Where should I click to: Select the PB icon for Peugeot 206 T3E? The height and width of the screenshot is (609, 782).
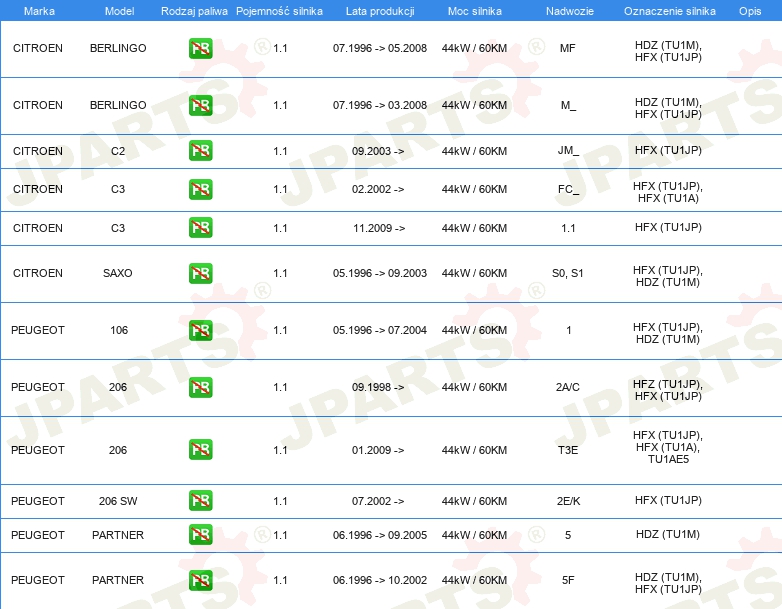click(x=200, y=450)
